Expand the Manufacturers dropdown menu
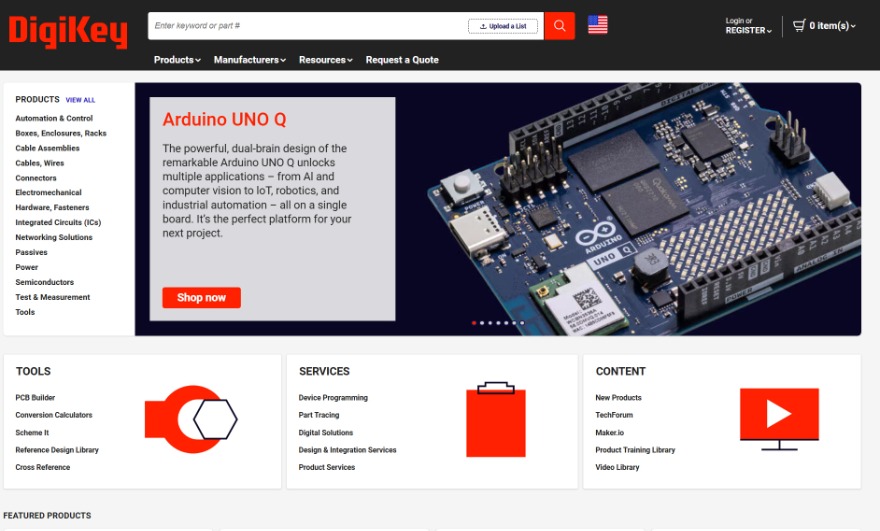Image resolution: width=880 pixels, height=531 pixels. 249,60
